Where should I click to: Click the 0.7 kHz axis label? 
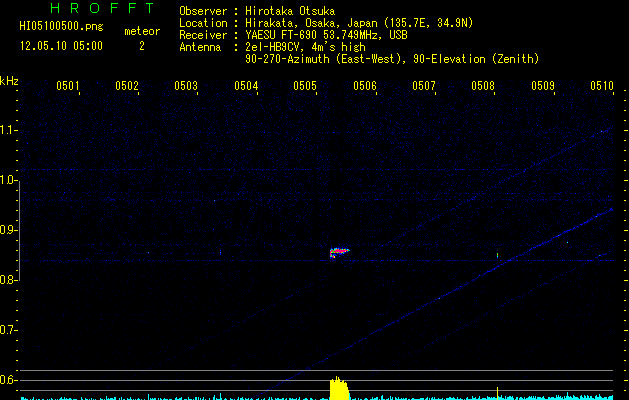(x=8, y=330)
